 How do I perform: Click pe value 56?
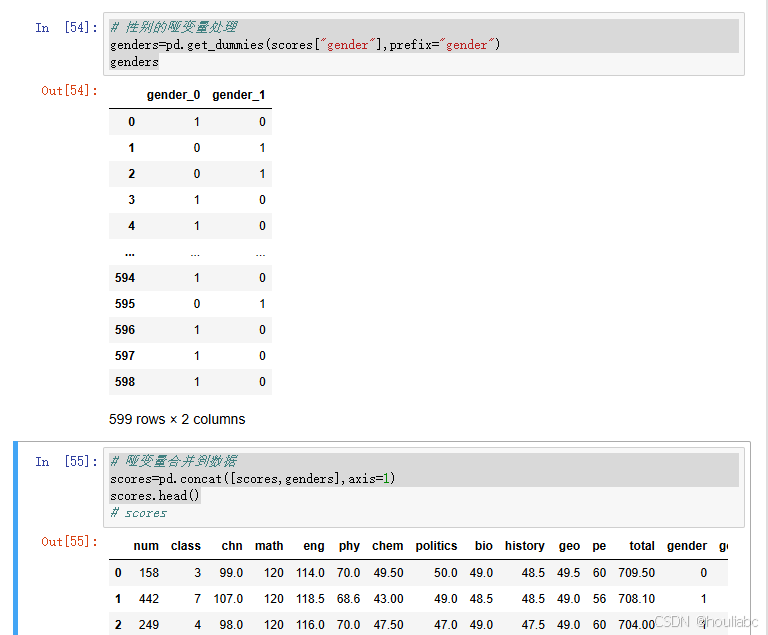pyautogui.click(x=600, y=598)
